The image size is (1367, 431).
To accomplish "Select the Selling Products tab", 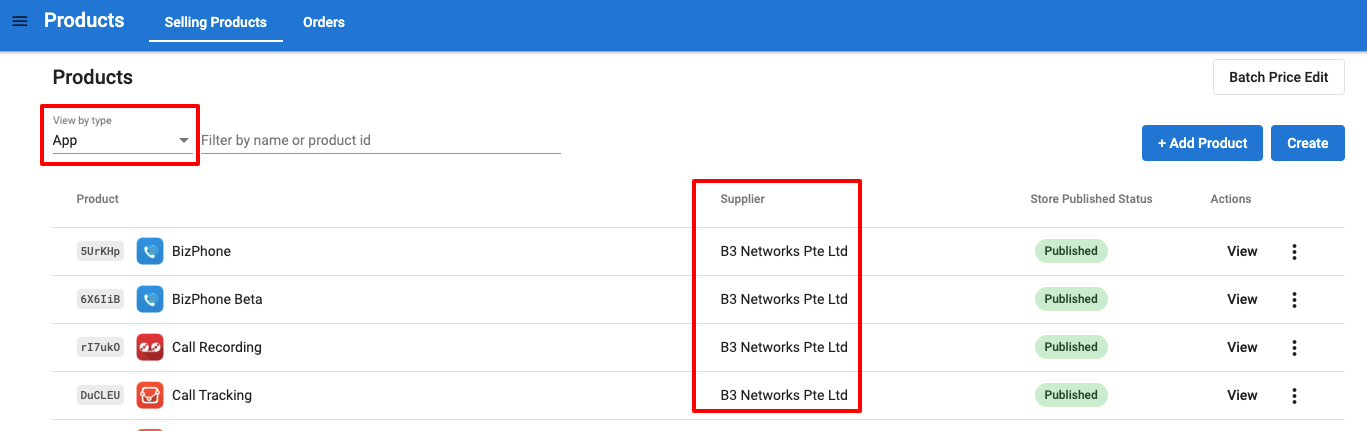I will pyautogui.click(x=216, y=22).
